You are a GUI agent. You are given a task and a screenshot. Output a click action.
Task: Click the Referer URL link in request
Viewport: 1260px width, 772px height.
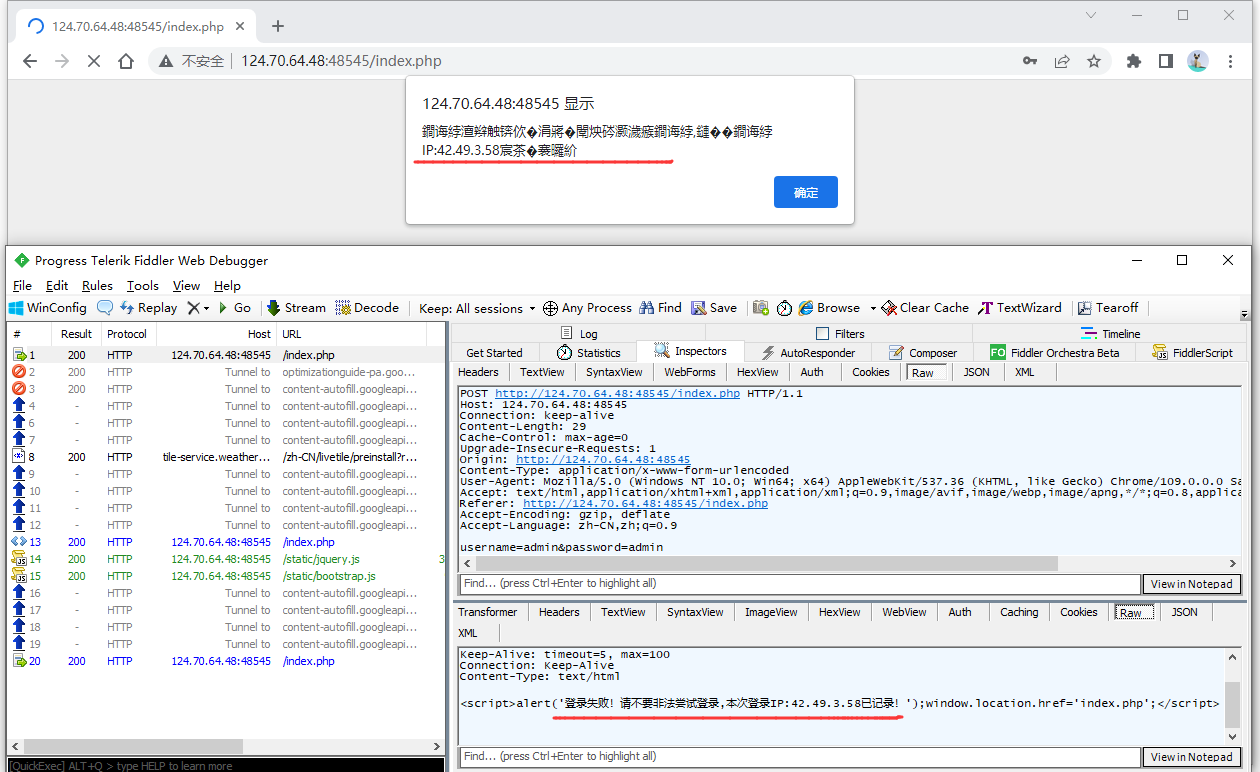[x=646, y=503]
